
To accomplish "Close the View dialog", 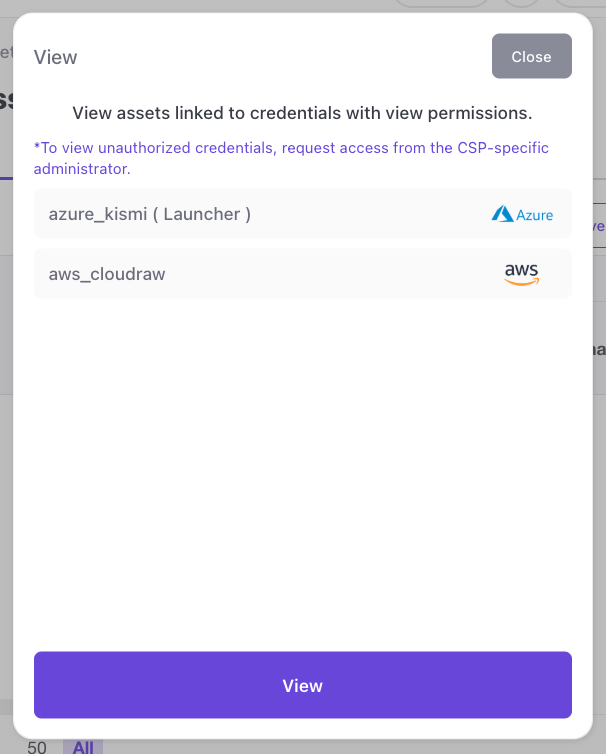I will point(531,56).
